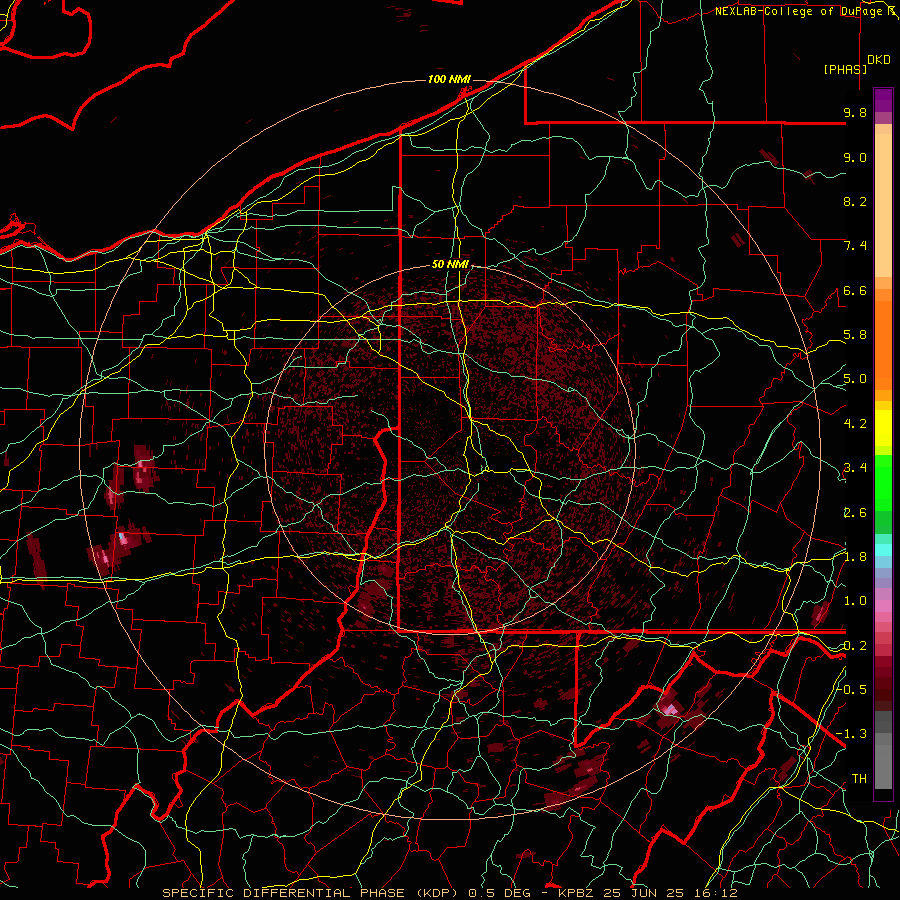Image resolution: width=900 pixels, height=900 pixels.
Task: Click the -0.5 legend value
Action: tap(852, 689)
